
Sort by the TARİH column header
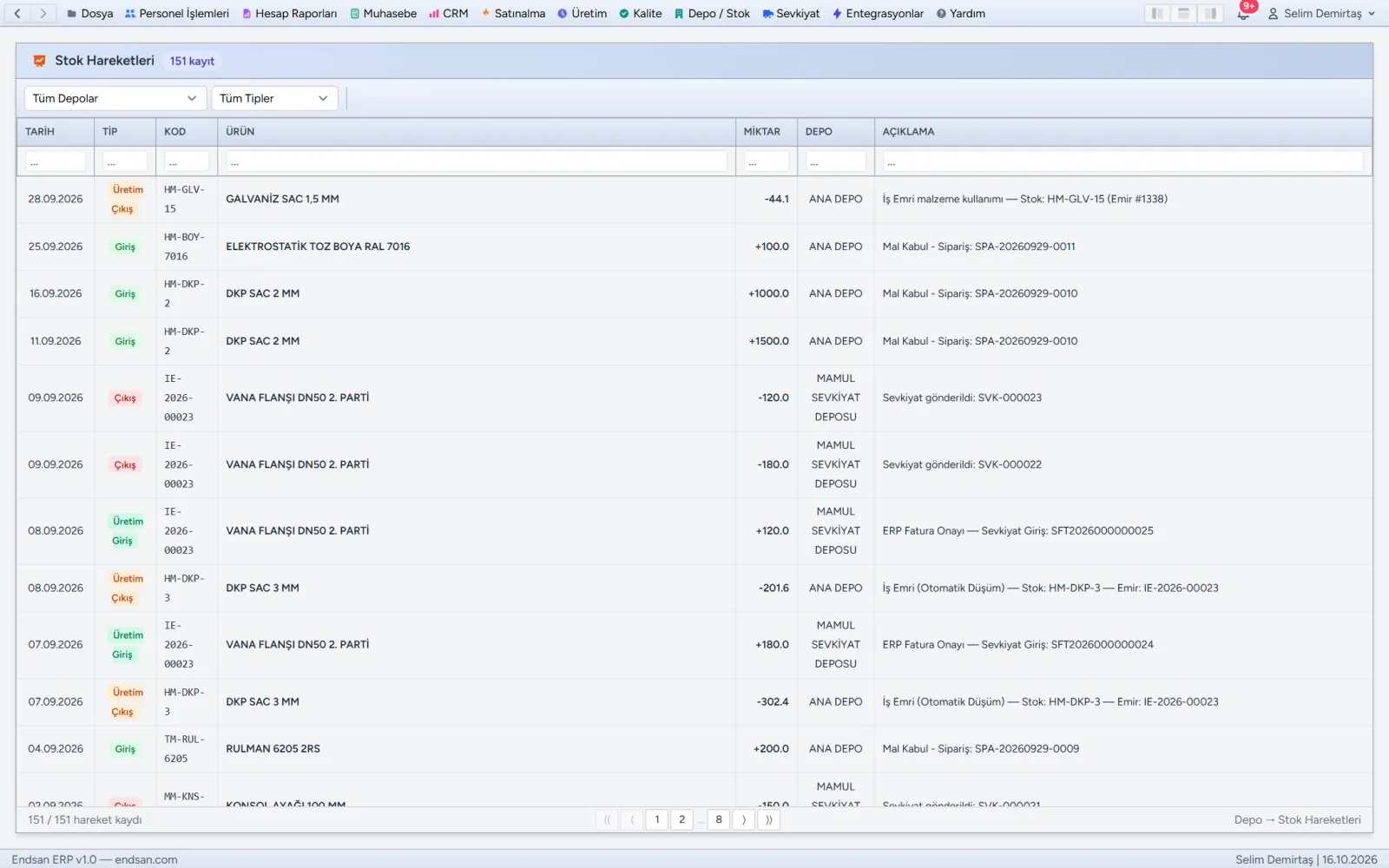(56, 132)
